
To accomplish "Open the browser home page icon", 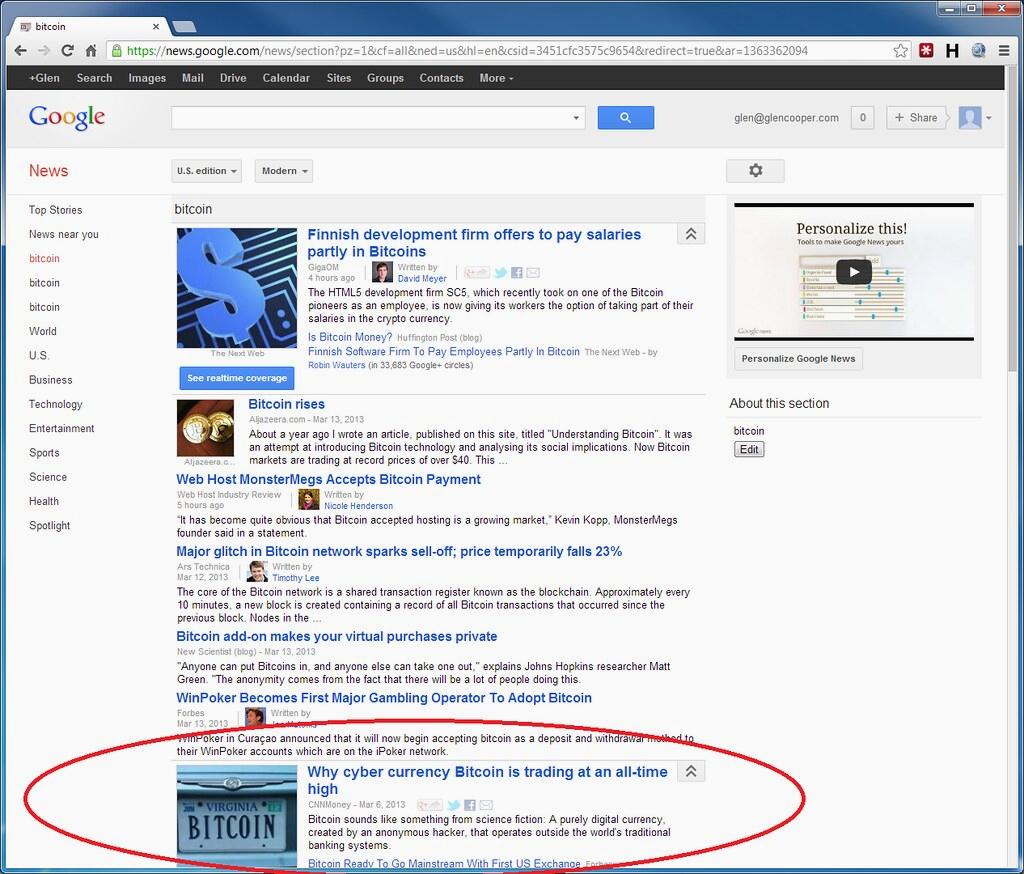I will [91, 51].
